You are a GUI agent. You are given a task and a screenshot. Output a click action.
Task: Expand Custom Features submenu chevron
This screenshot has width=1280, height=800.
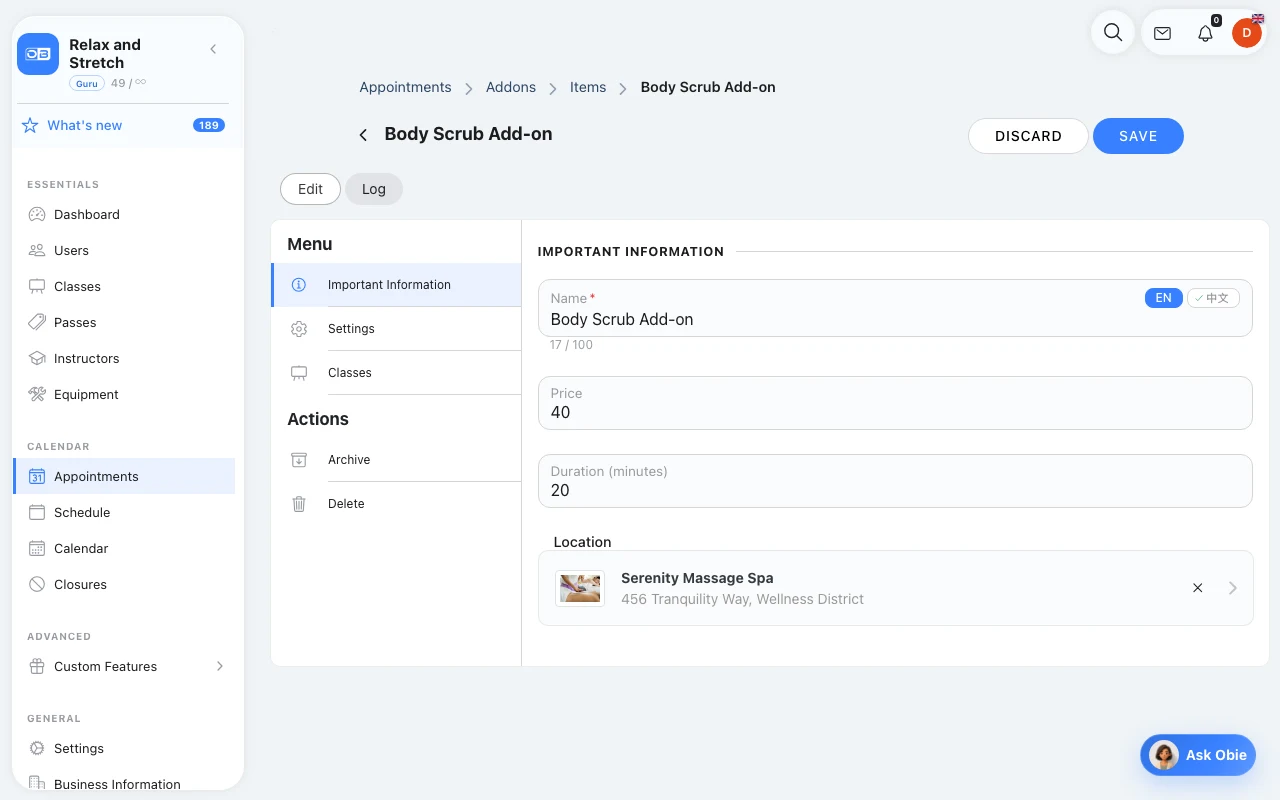220,666
